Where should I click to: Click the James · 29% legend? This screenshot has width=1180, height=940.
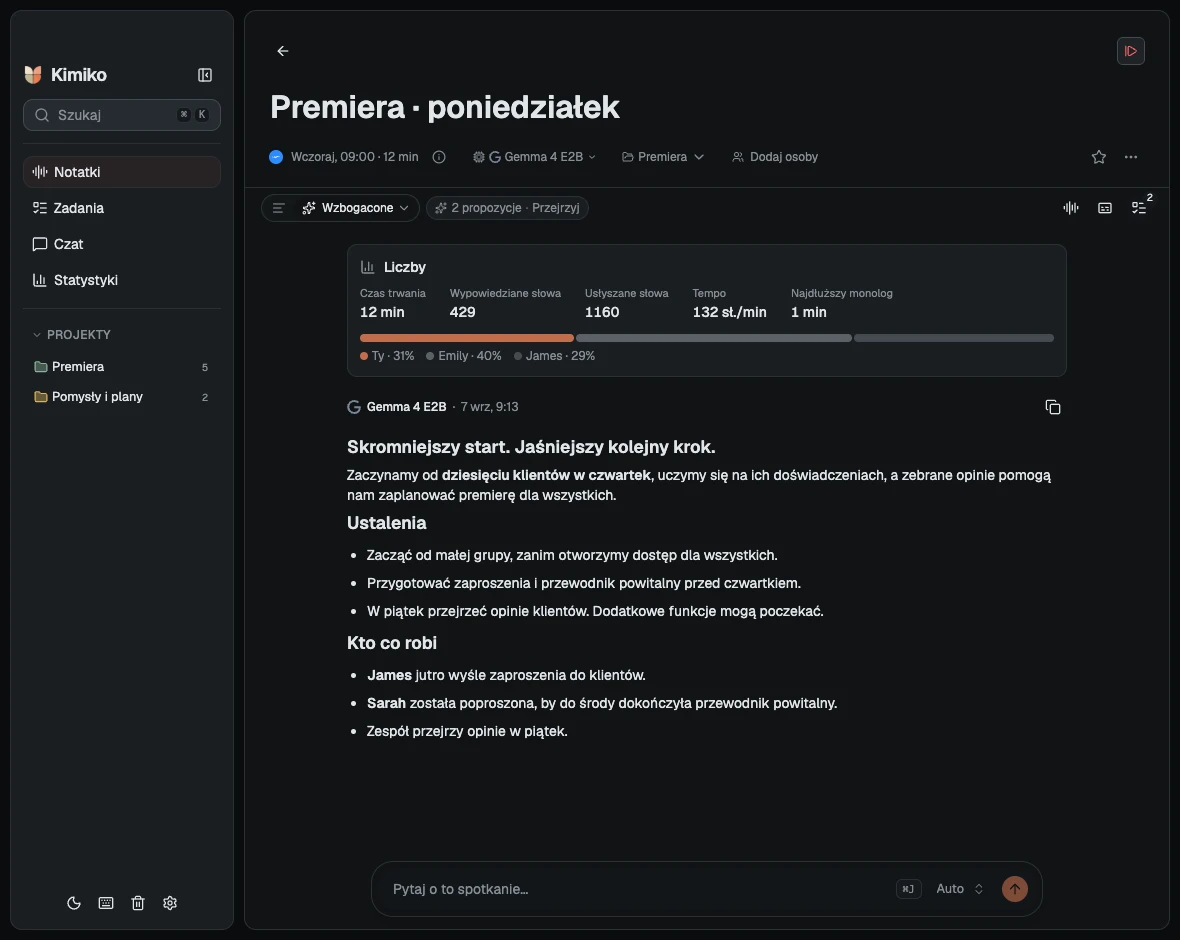coord(555,356)
